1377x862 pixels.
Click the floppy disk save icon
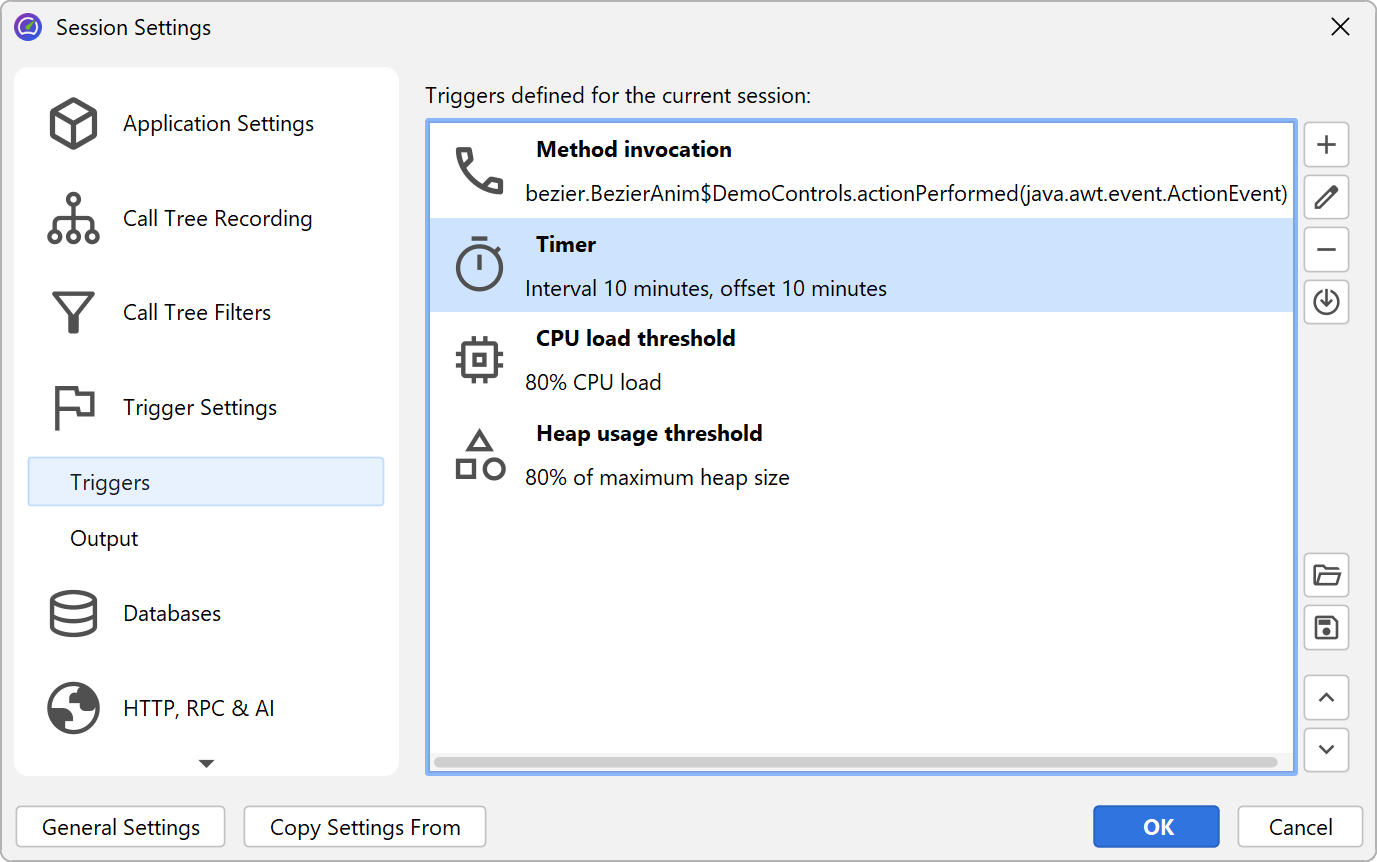tap(1326, 627)
